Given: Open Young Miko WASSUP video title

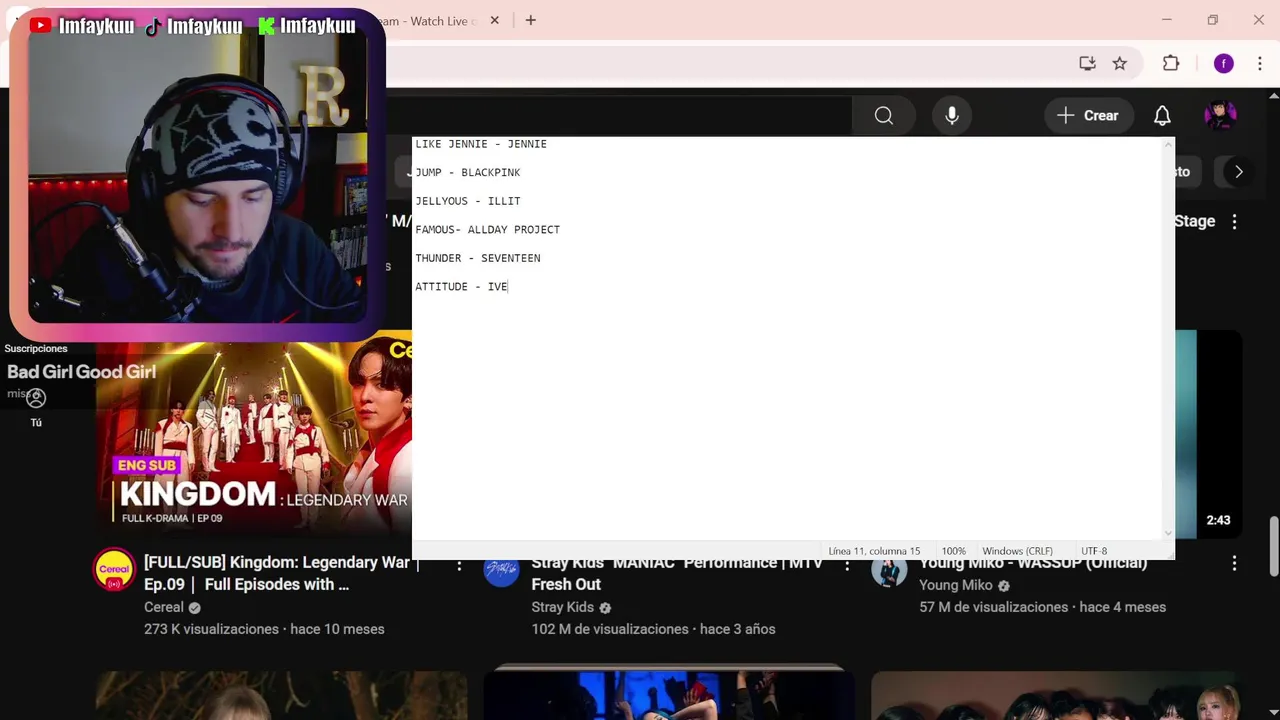Looking at the screenshot, I should pos(1033,563).
